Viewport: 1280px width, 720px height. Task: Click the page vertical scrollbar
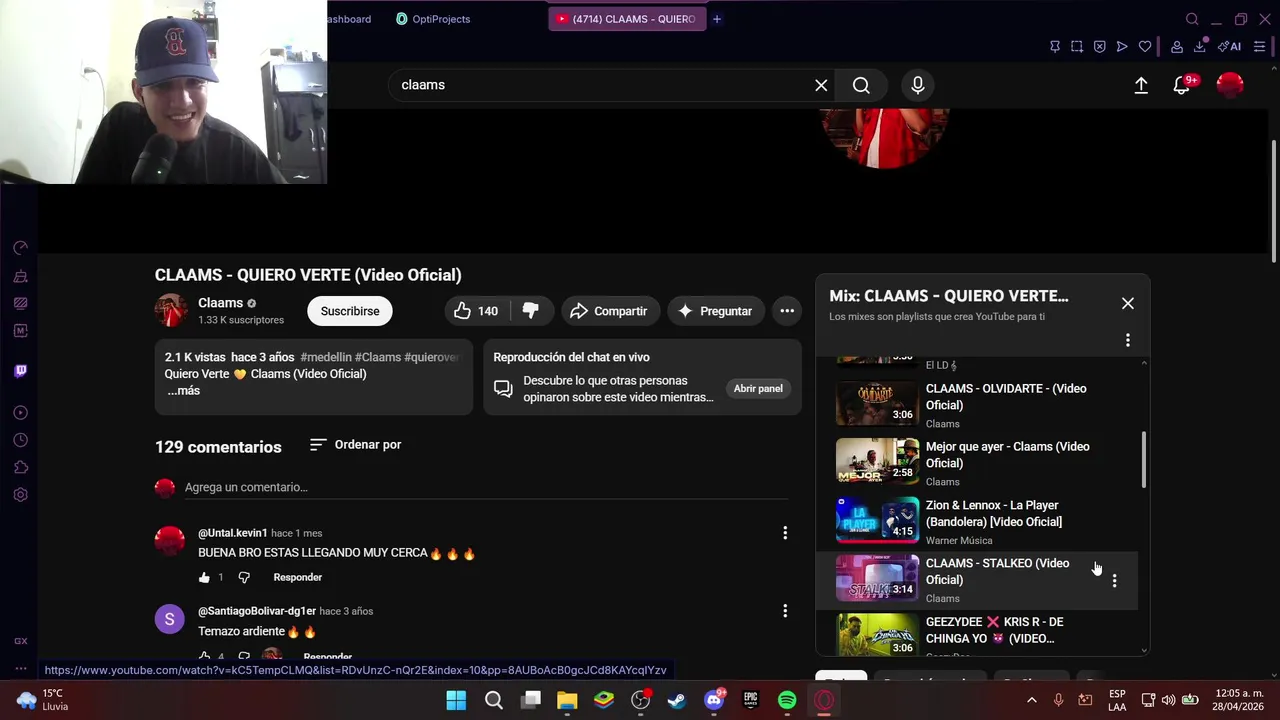tap(1273, 200)
